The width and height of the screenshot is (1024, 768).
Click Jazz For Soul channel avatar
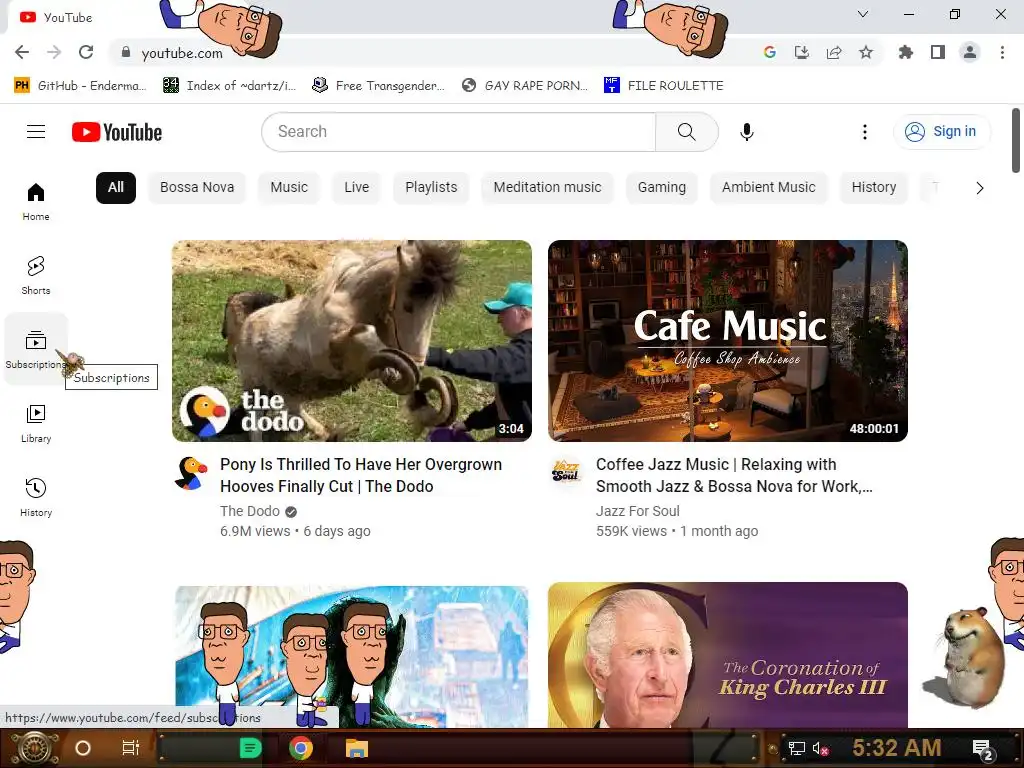point(566,470)
